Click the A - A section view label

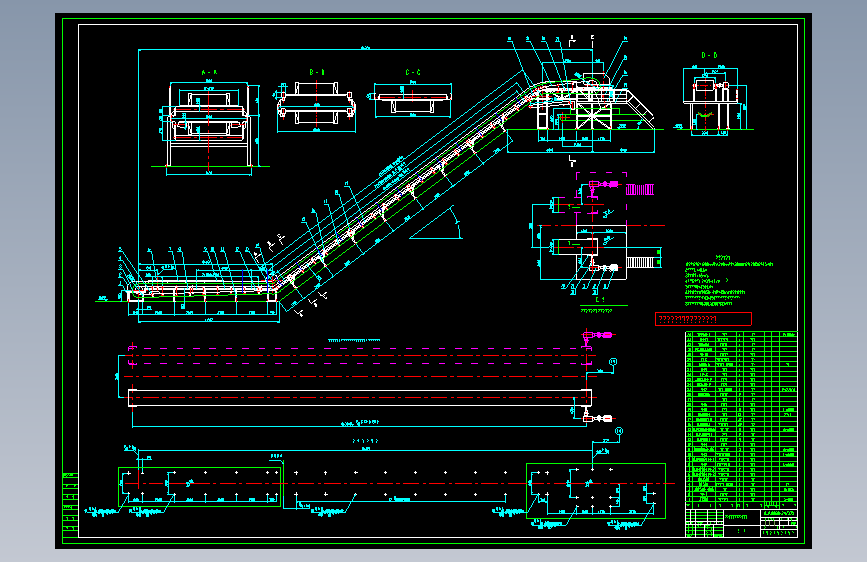point(210,72)
